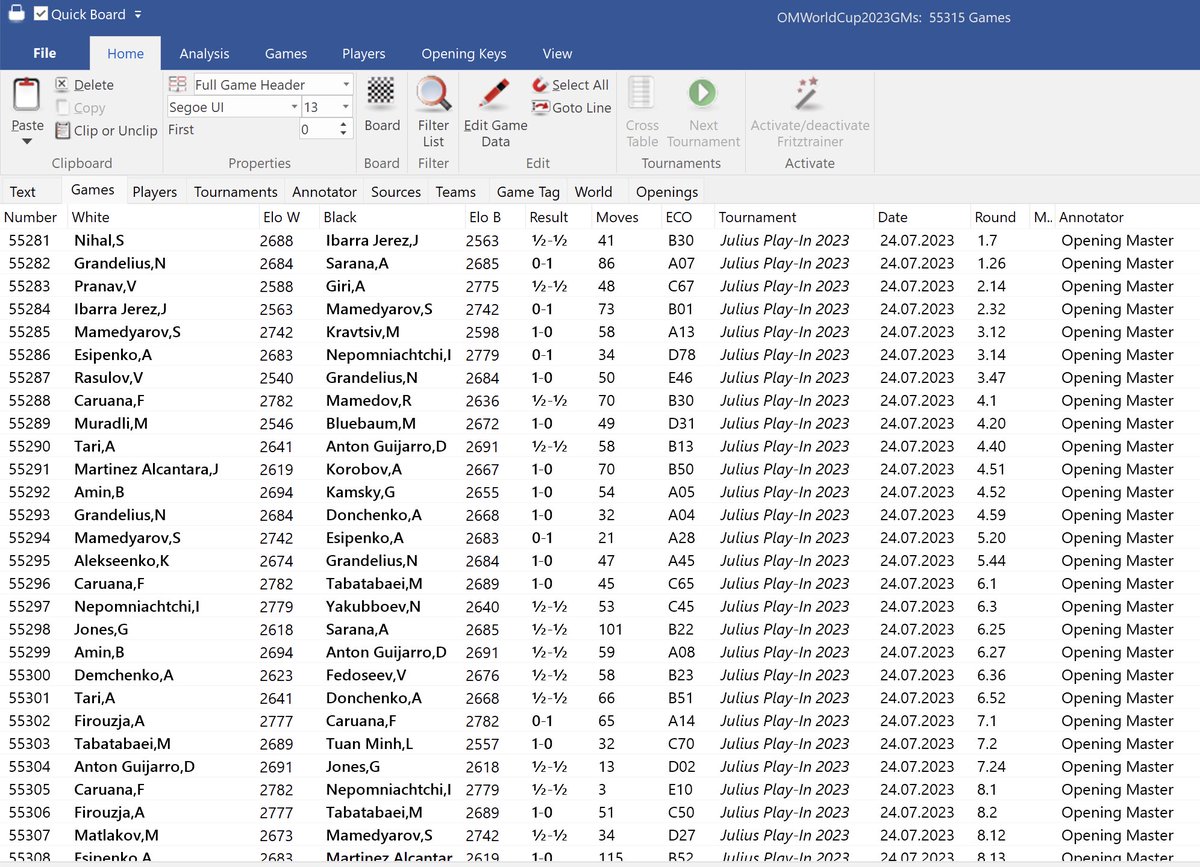Click the Next Tournament play icon
The width and height of the screenshot is (1200, 867).
(x=703, y=94)
